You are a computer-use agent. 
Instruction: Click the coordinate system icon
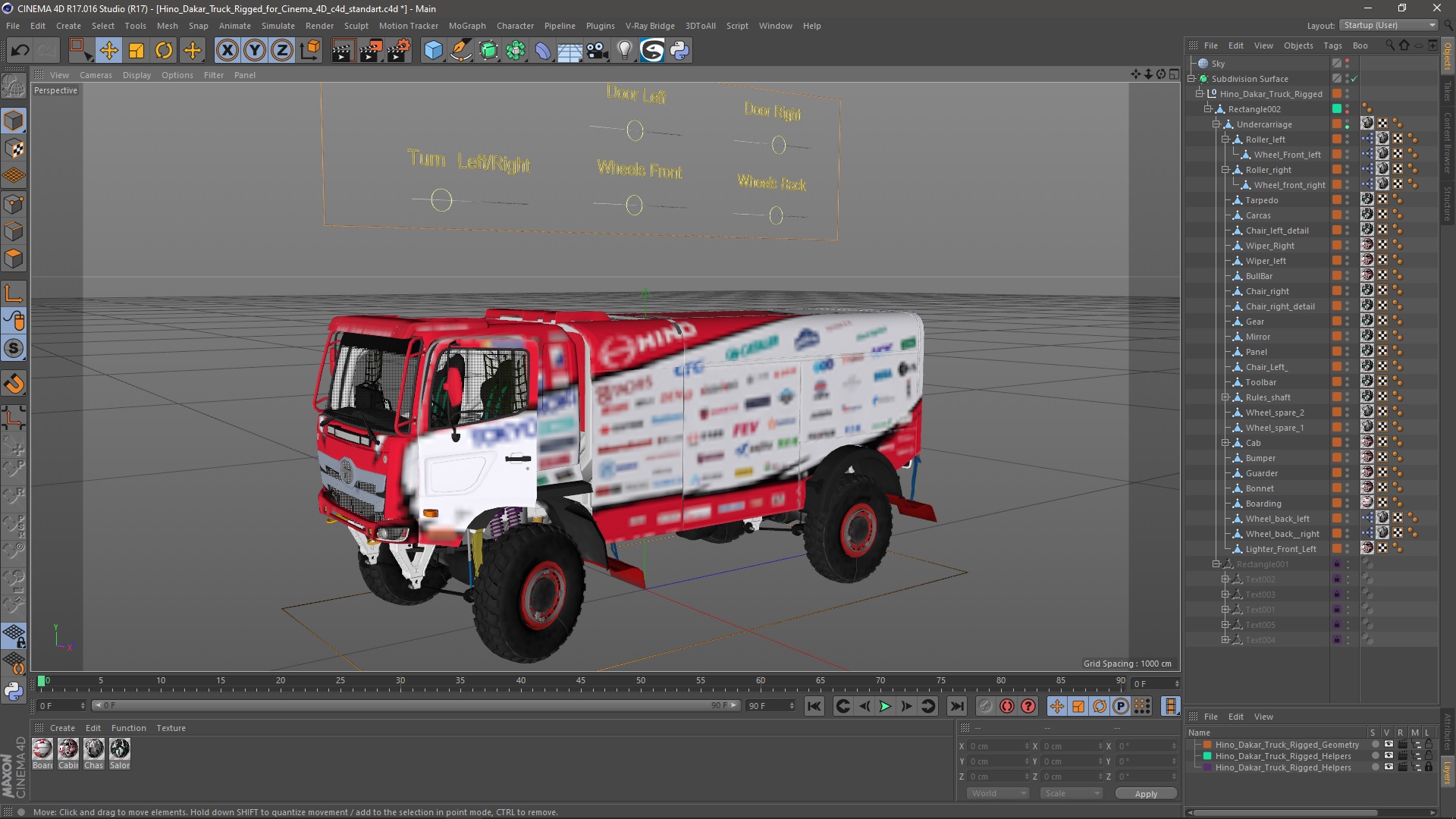coord(310,51)
